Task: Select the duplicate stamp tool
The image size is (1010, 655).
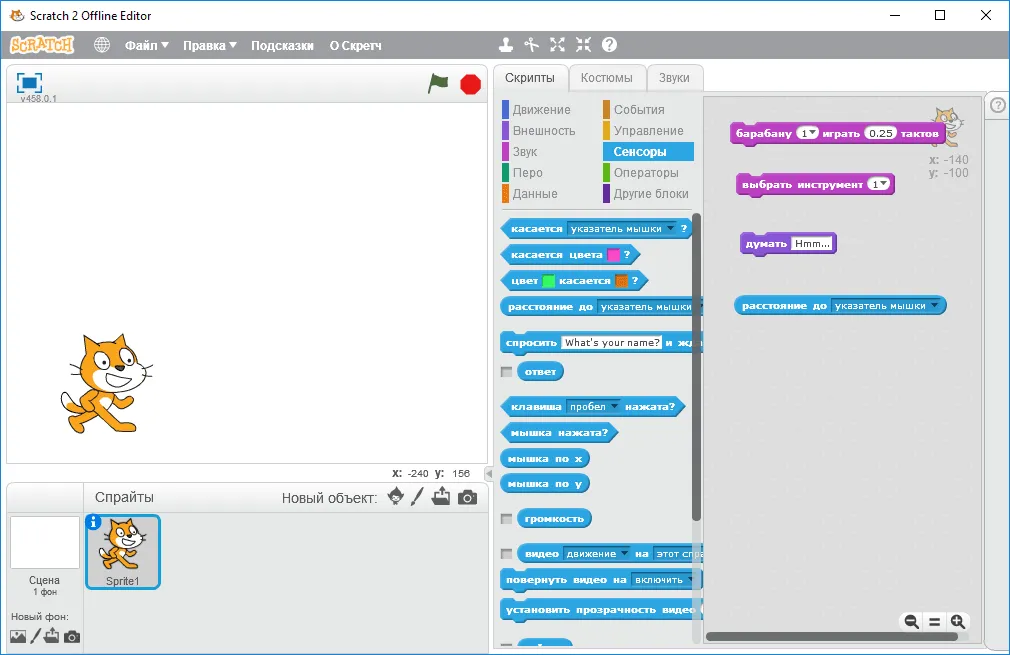Action: pos(506,45)
